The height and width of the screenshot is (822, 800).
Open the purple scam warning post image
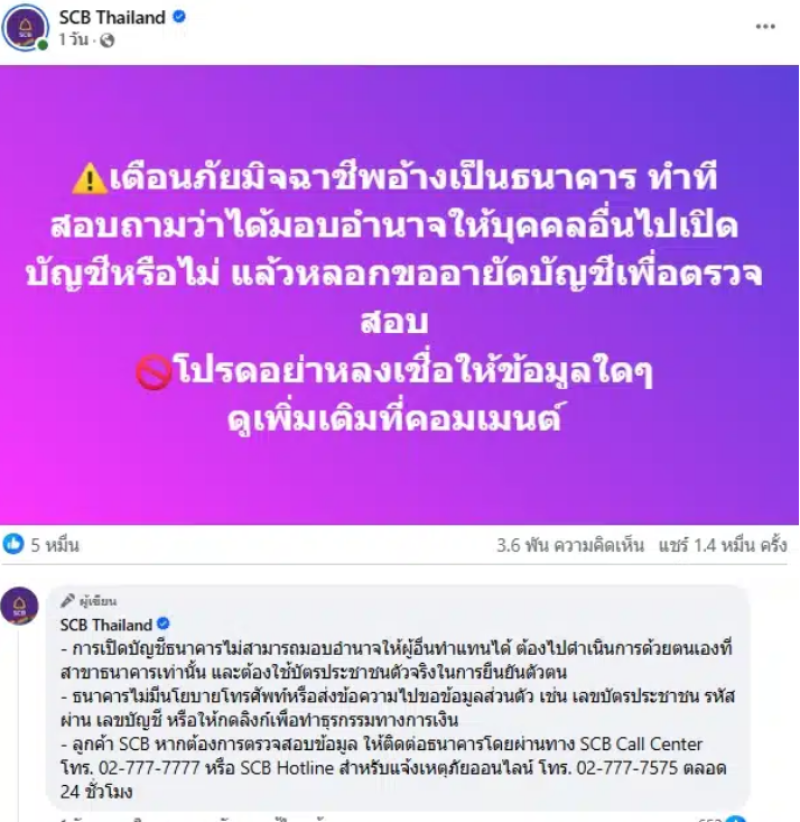399,295
